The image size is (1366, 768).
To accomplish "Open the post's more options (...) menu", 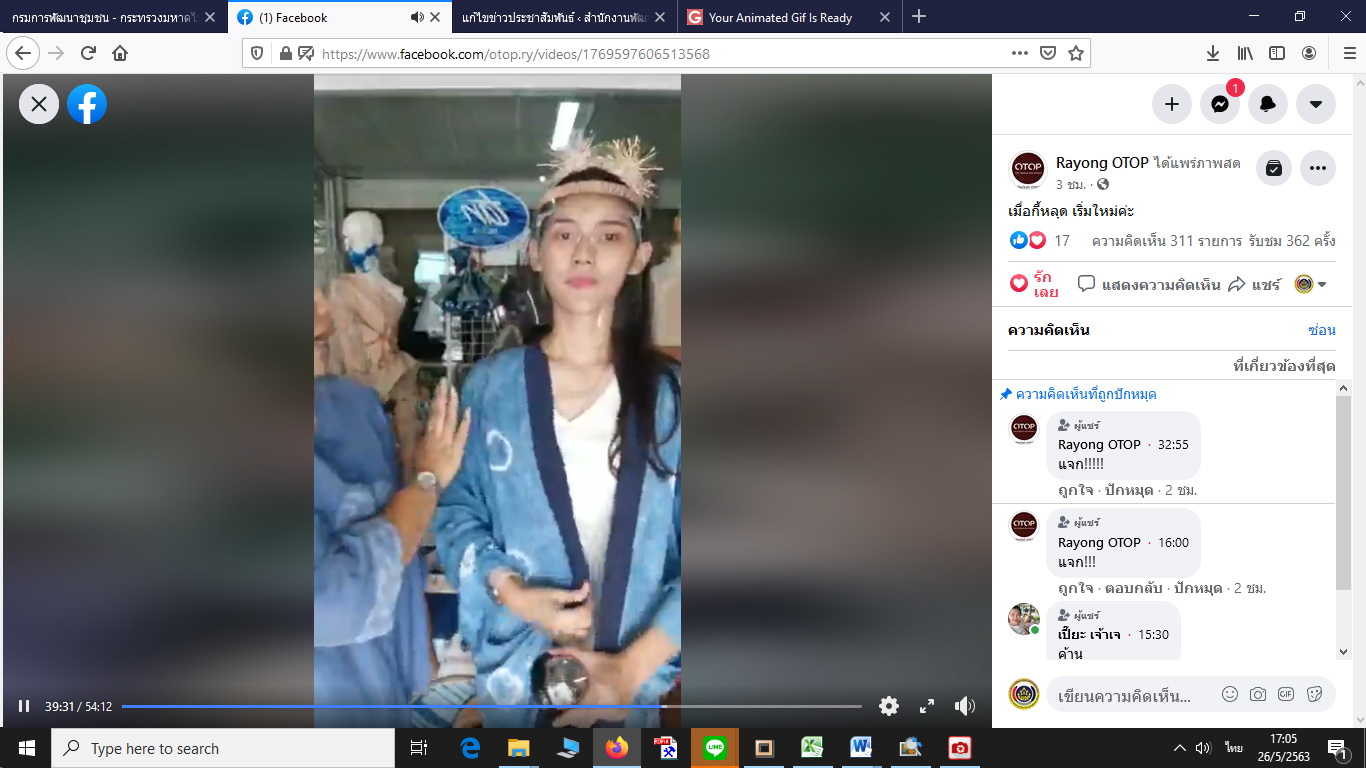I will [1318, 168].
